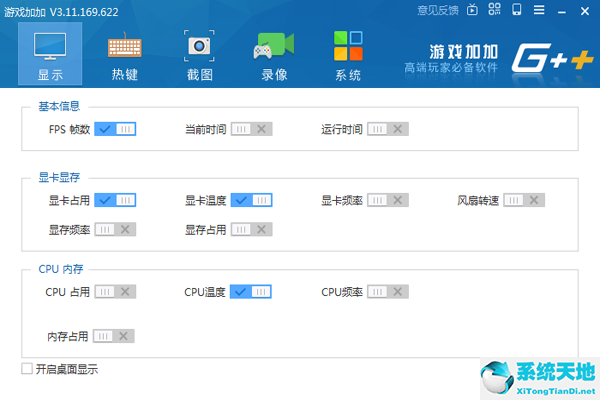Viewport: 600px width, 400px height.
Task: Click the 高端玩家必备软件 slogan text
Action: click(451, 68)
